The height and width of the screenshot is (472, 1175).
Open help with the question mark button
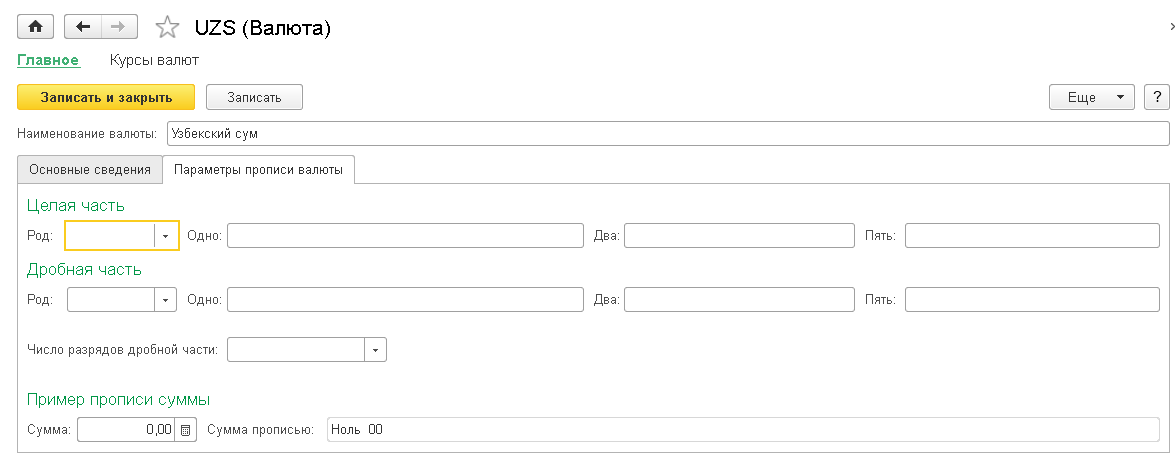[1157, 97]
